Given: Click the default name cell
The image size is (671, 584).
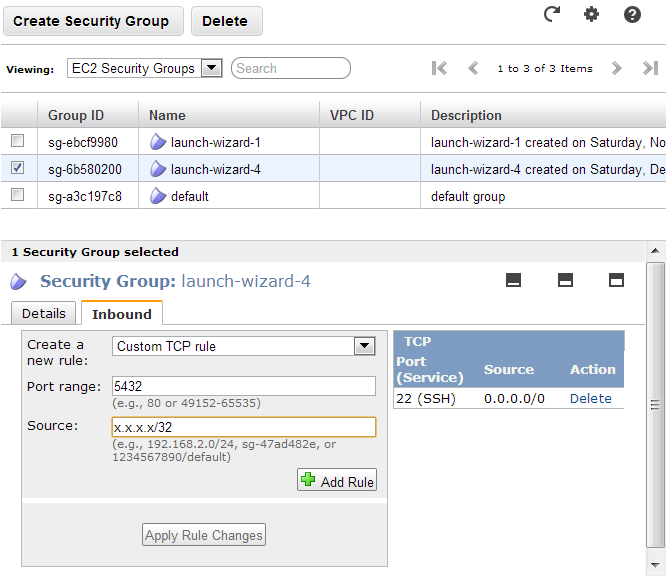Looking at the screenshot, I should point(190,196).
